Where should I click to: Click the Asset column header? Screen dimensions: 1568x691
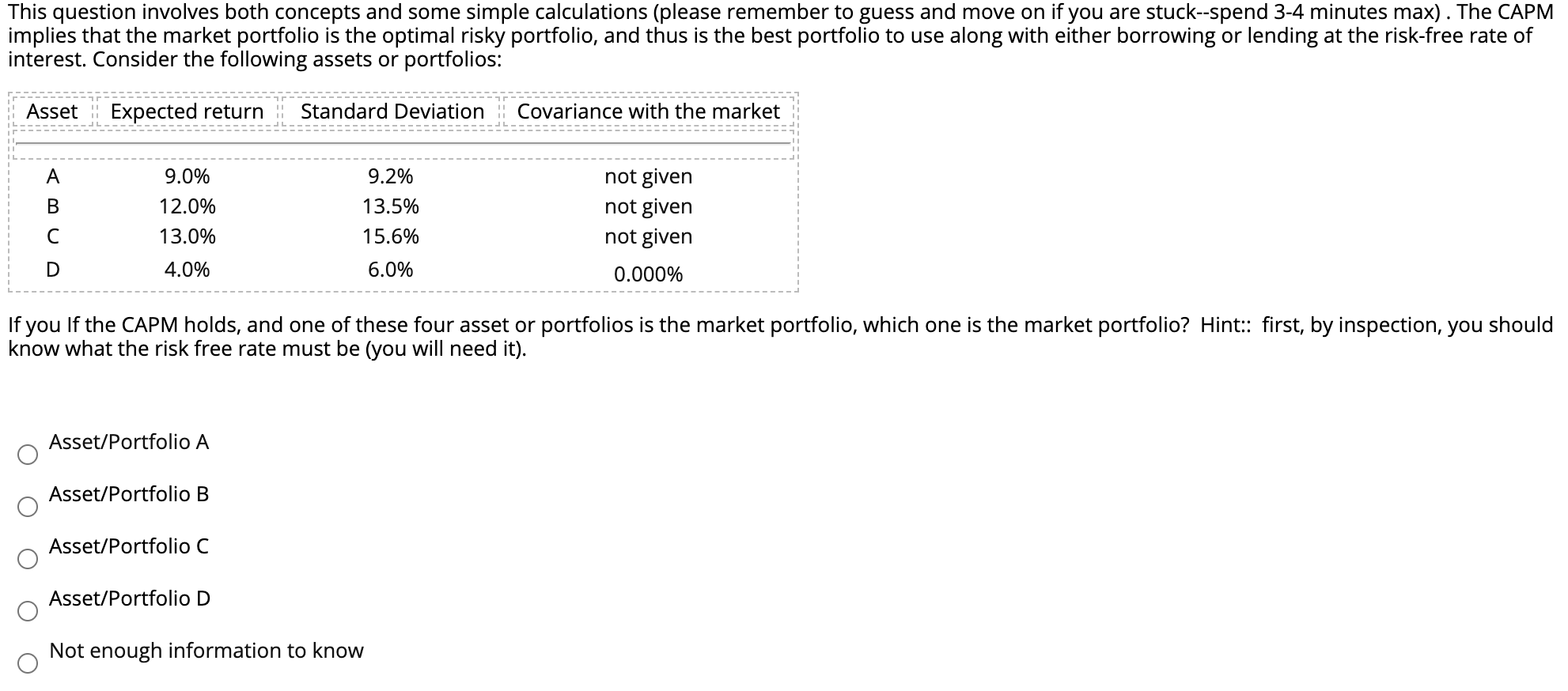(x=53, y=111)
